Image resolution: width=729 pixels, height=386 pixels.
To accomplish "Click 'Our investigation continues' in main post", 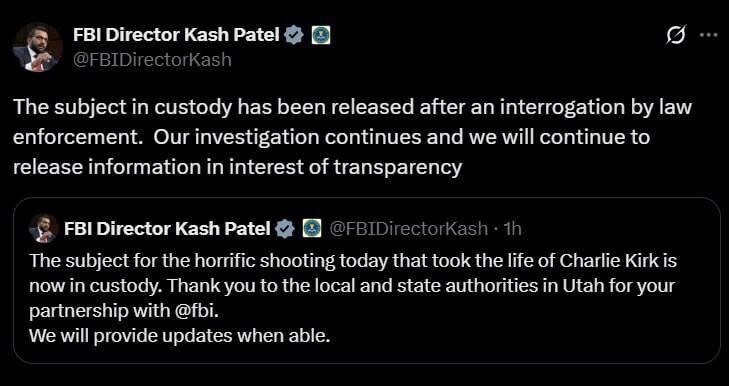I will coord(236,138).
